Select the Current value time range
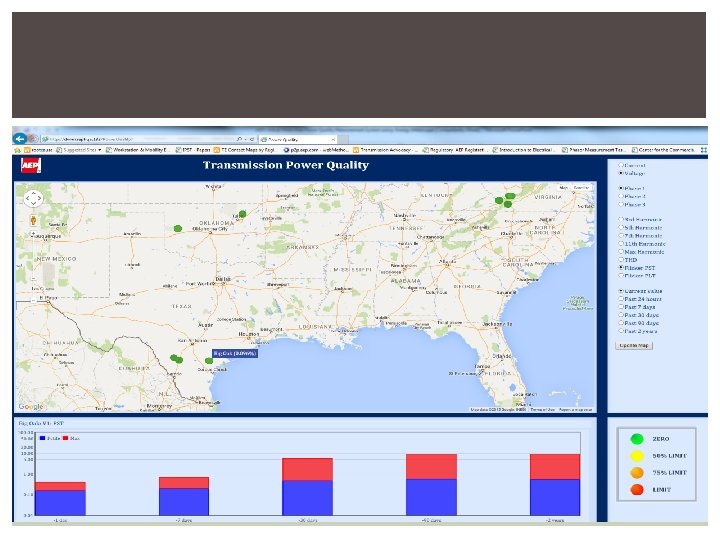This screenshot has width=720, height=540. pyautogui.click(x=621, y=291)
